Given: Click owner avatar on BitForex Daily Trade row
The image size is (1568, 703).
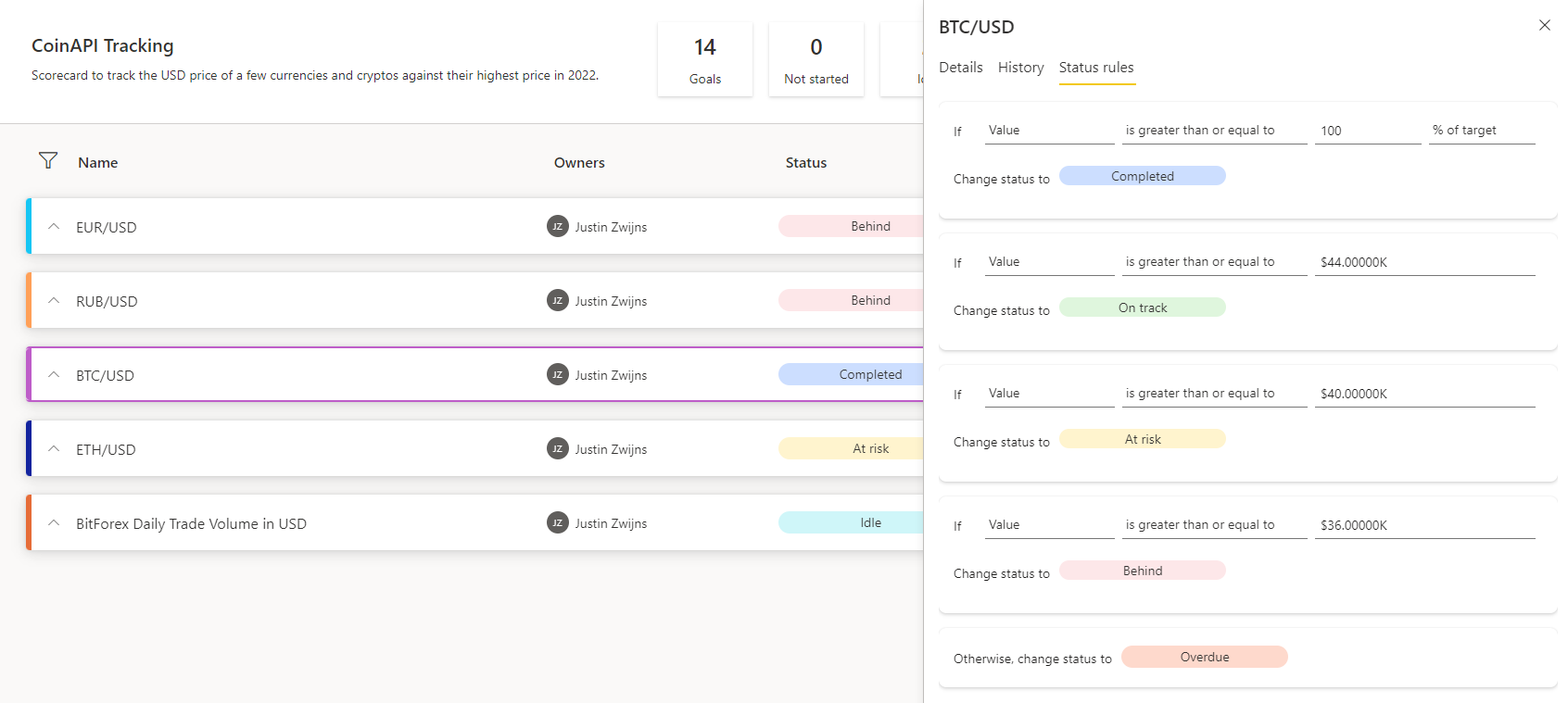Looking at the screenshot, I should [x=557, y=523].
